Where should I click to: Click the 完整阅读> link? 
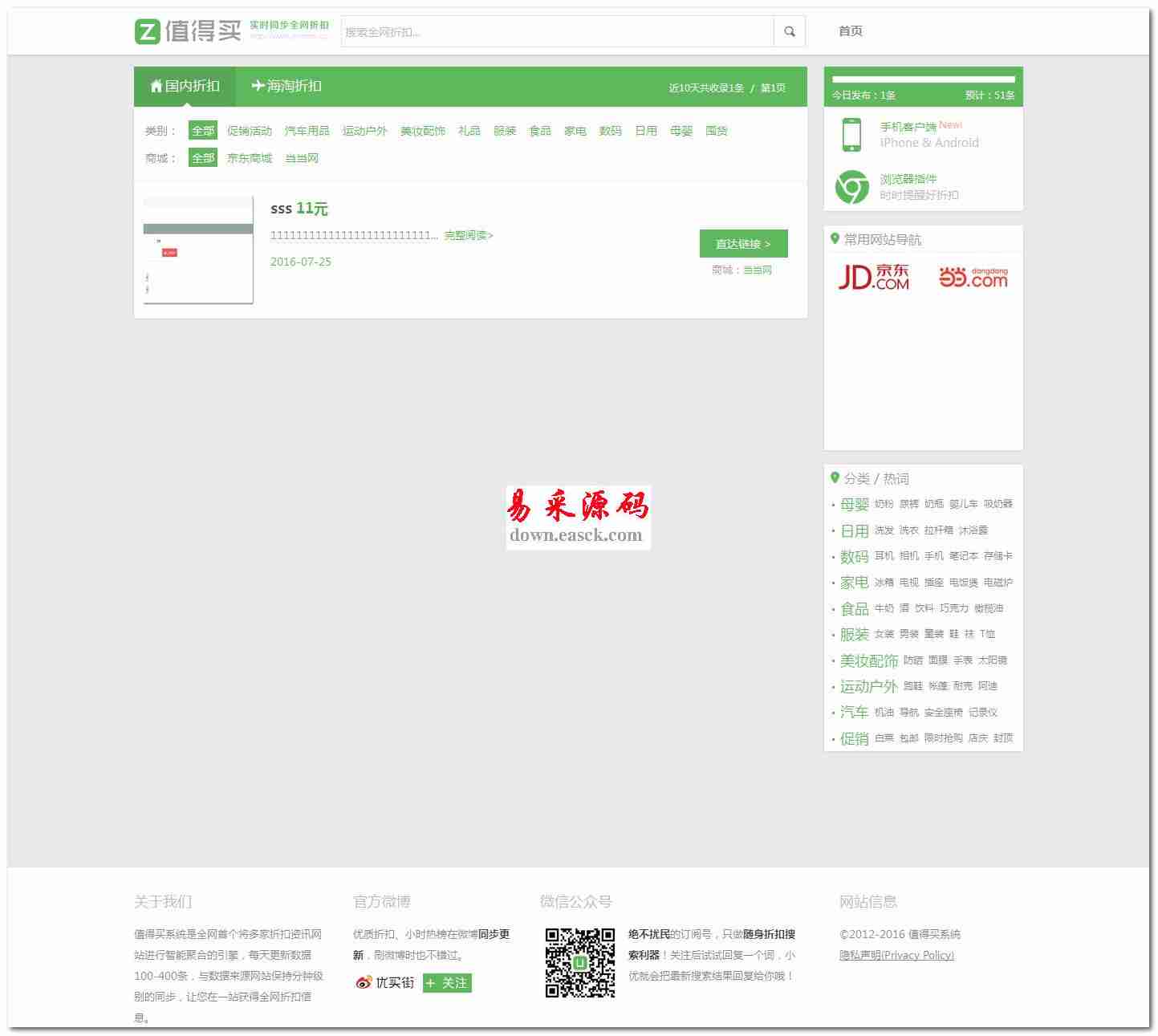(x=469, y=235)
